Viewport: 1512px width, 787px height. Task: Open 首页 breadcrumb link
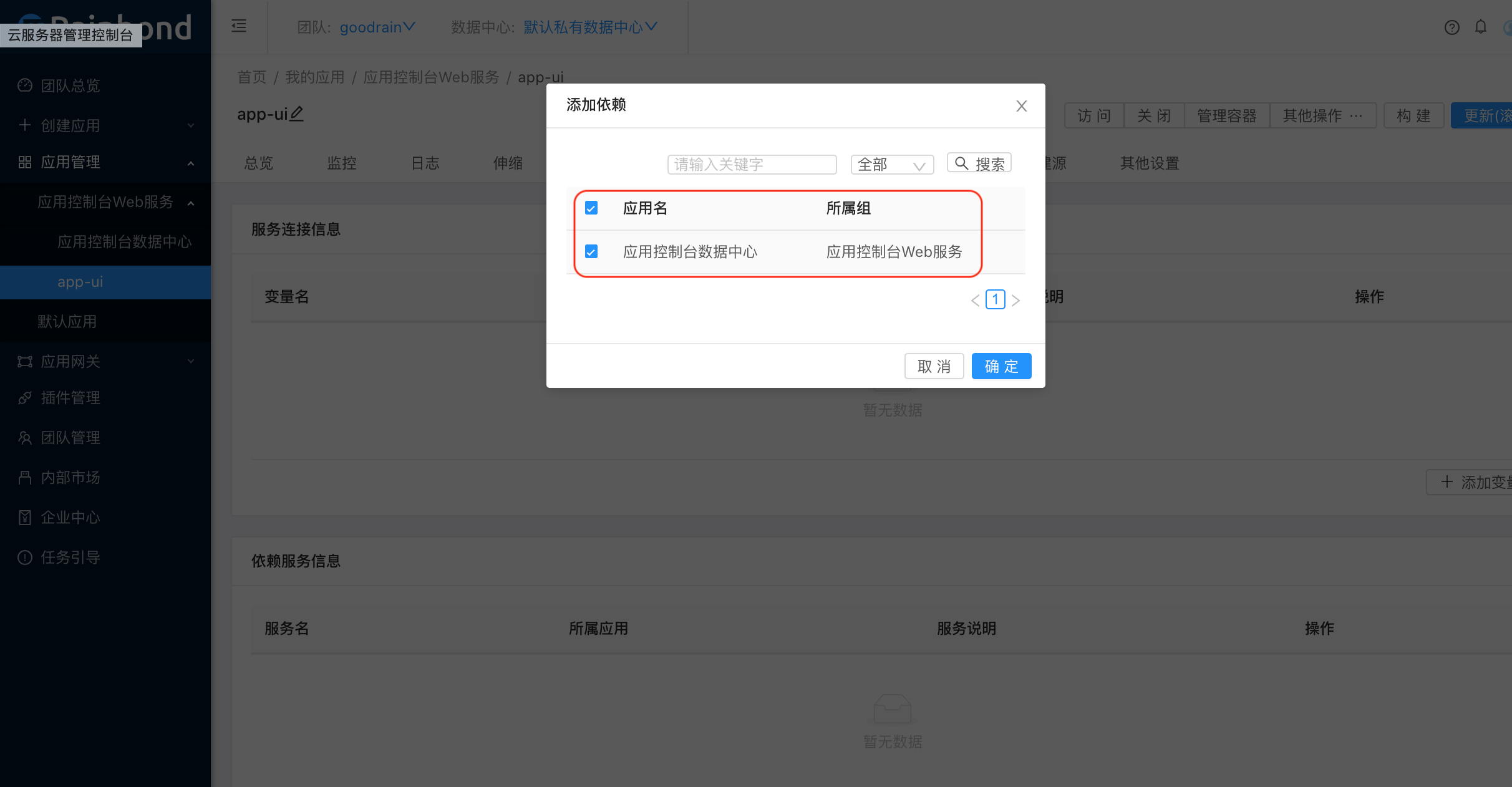(252, 77)
